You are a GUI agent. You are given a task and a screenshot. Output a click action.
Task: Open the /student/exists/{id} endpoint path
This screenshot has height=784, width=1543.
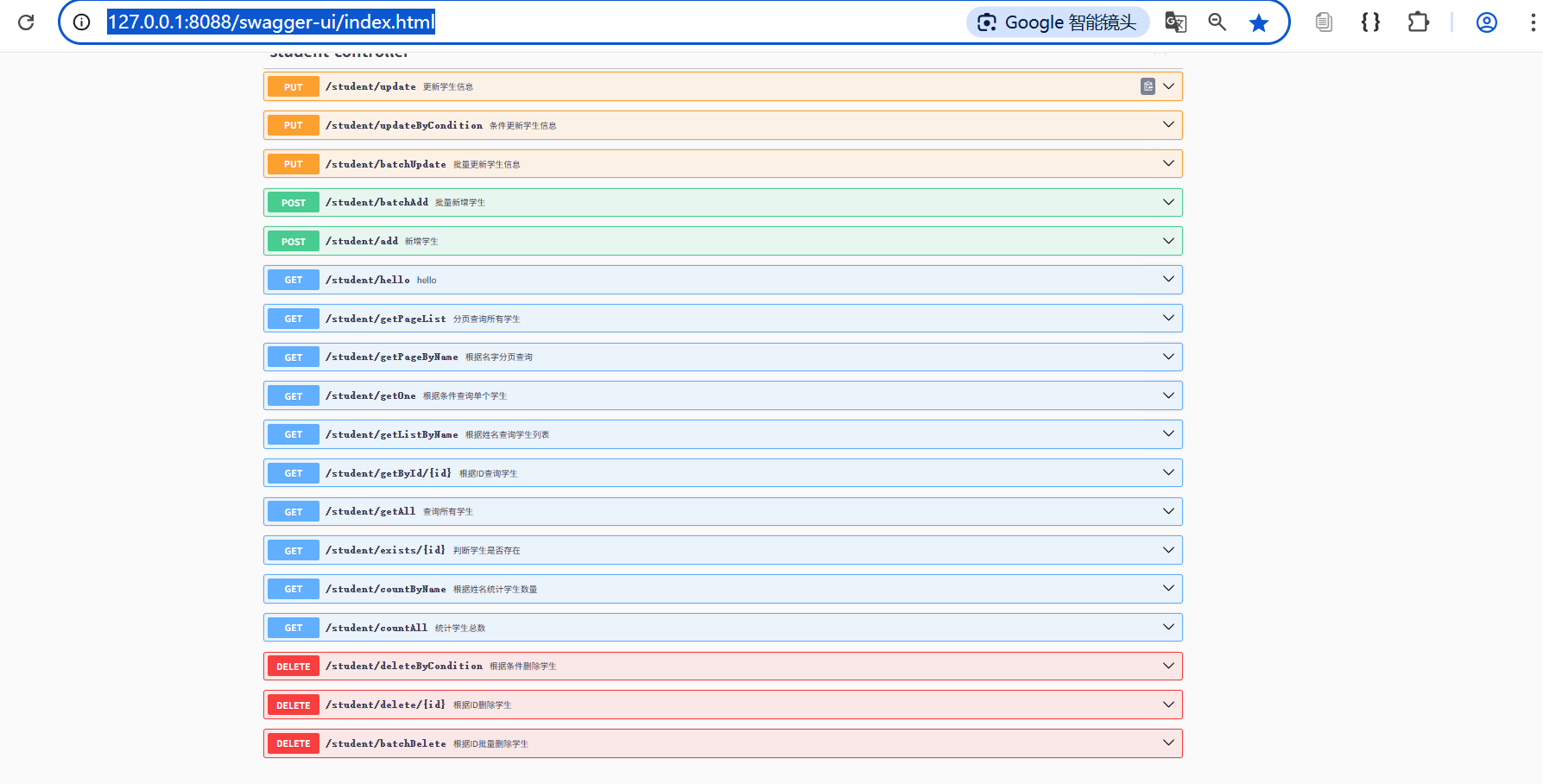click(386, 550)
